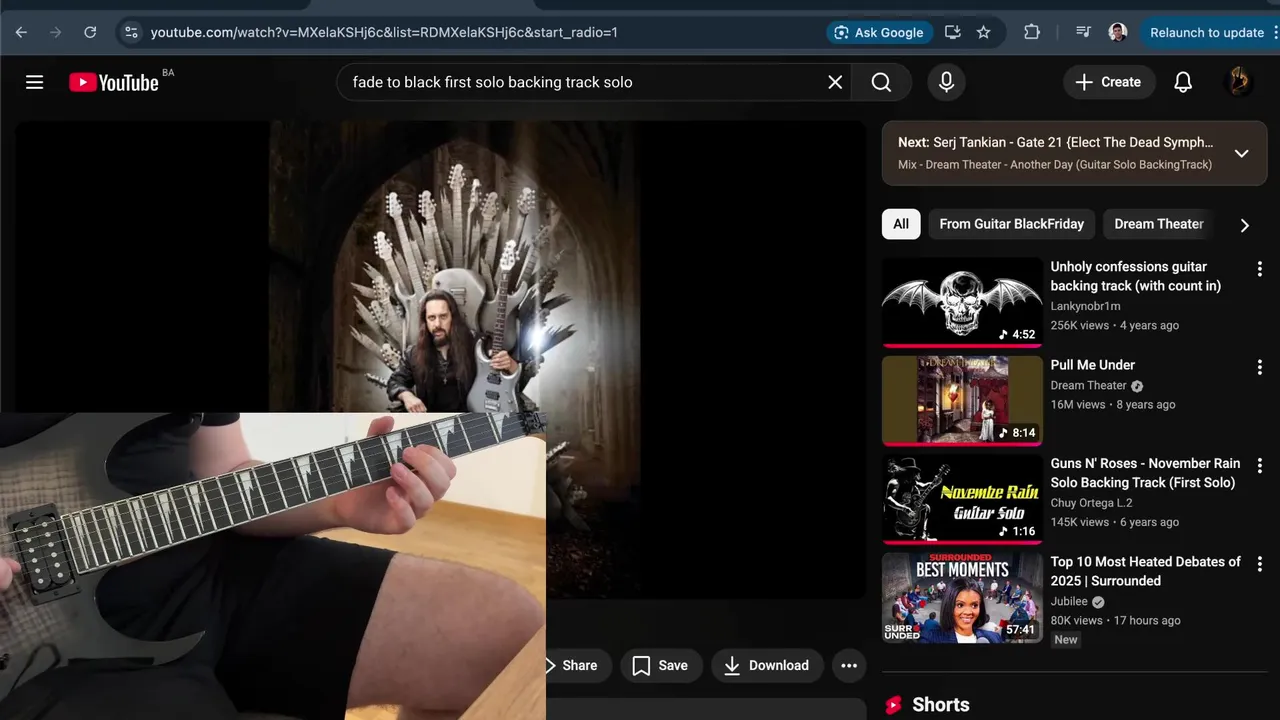Viewport: 1280px width, 720px height.
Task: Visit the Jubilee channel
Action: (x=1069, y=601)
